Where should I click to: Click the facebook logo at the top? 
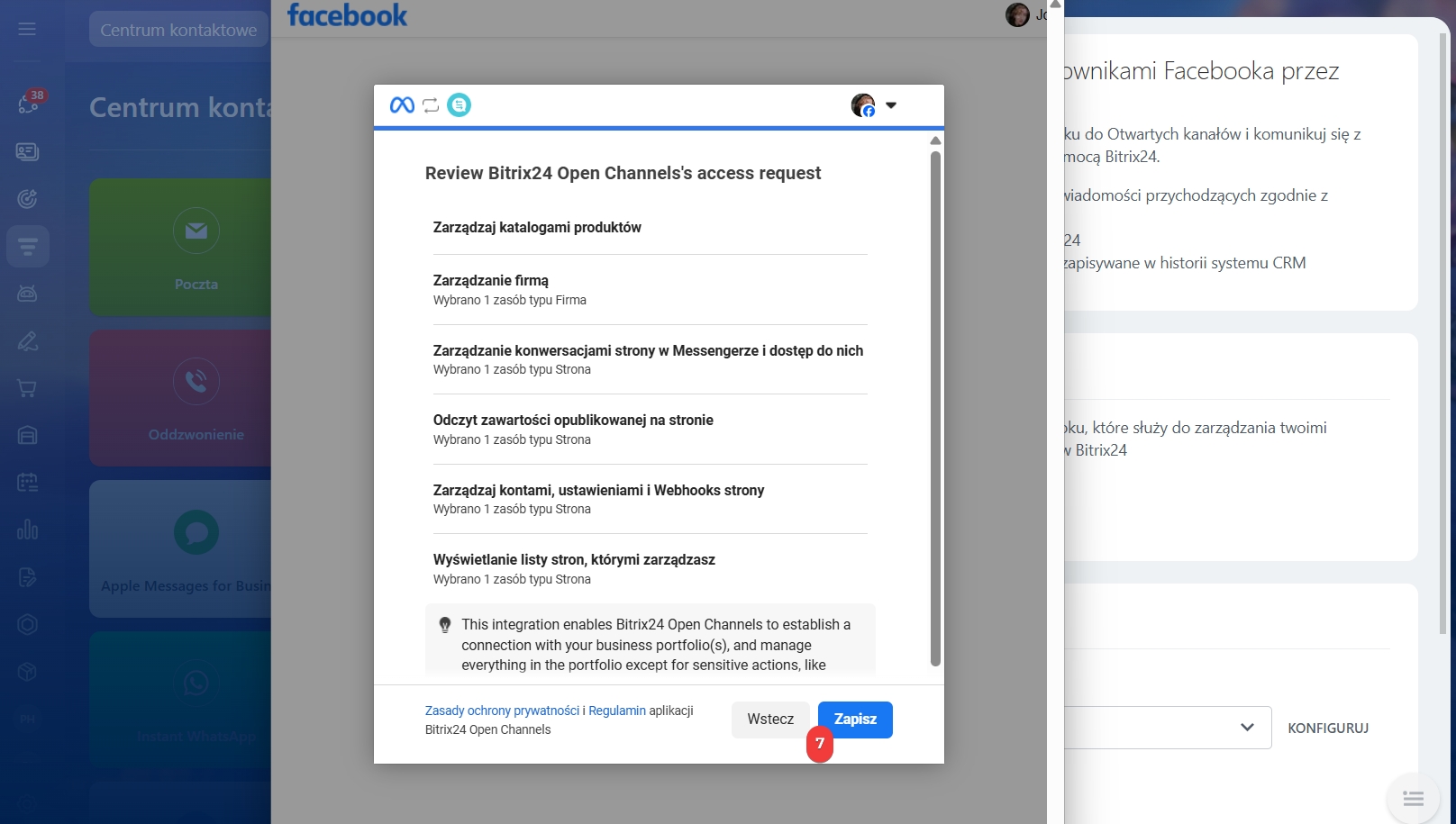[x=347, y=15]
